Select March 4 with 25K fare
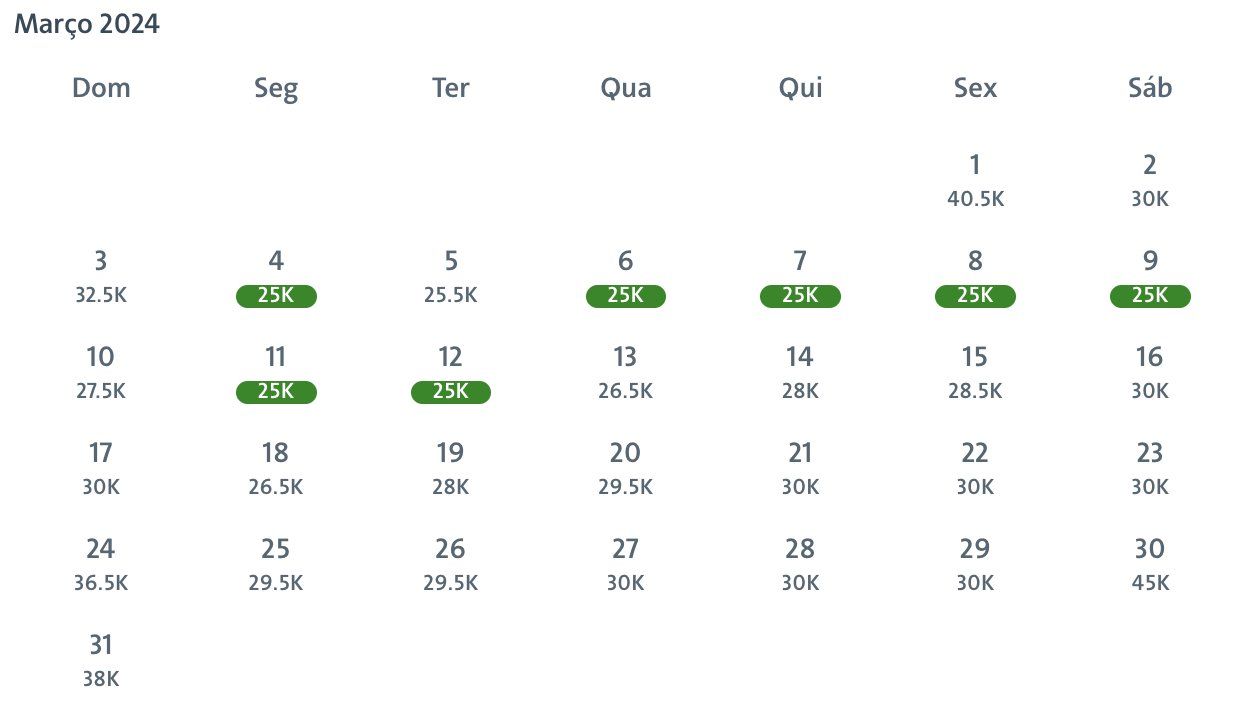This screenshot has width=1240, height=718. click(x=276, y=277)
